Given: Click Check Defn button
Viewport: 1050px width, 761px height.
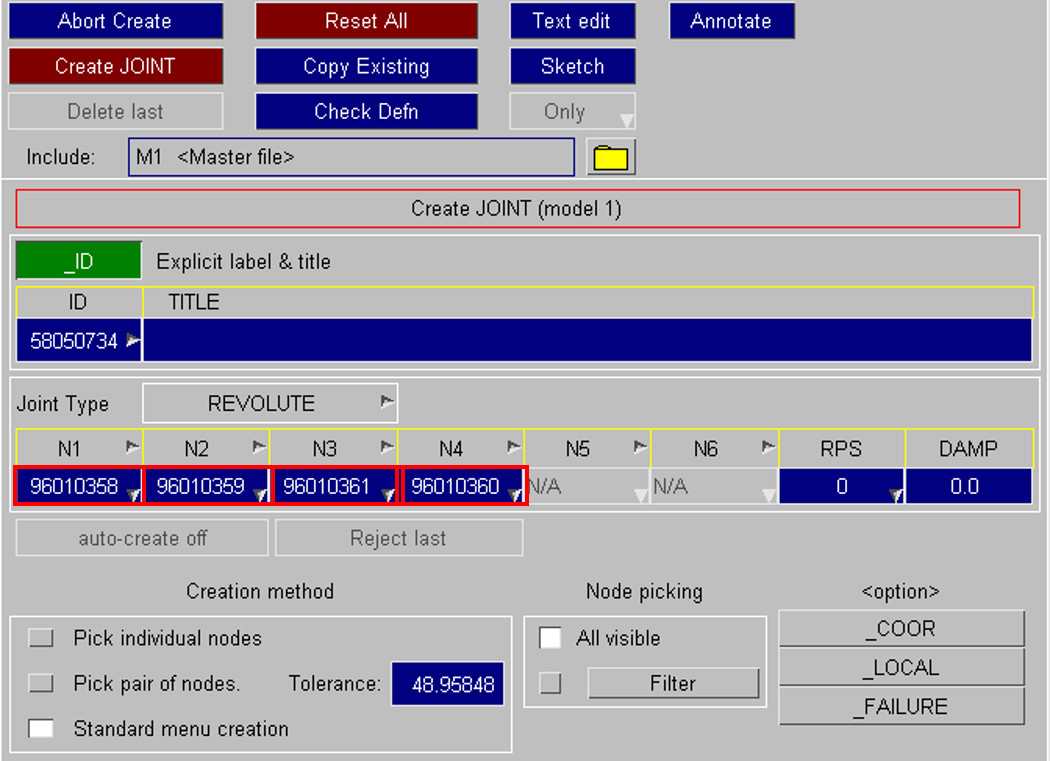Looking at the screenshot, I should [366, 111].
